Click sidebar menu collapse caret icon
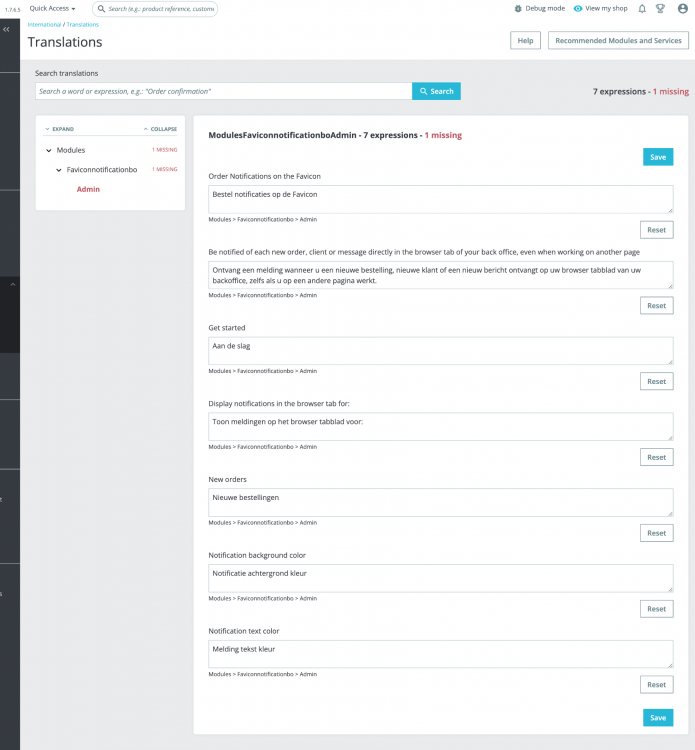 [x=13, y=285]
